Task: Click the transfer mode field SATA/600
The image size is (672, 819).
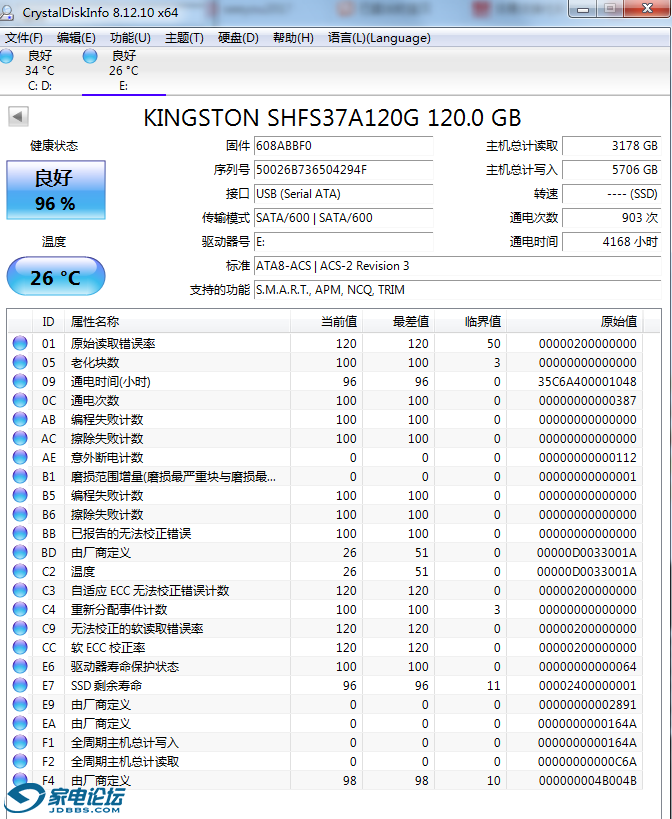Action: pyautogui.click(x=344, y=218)
